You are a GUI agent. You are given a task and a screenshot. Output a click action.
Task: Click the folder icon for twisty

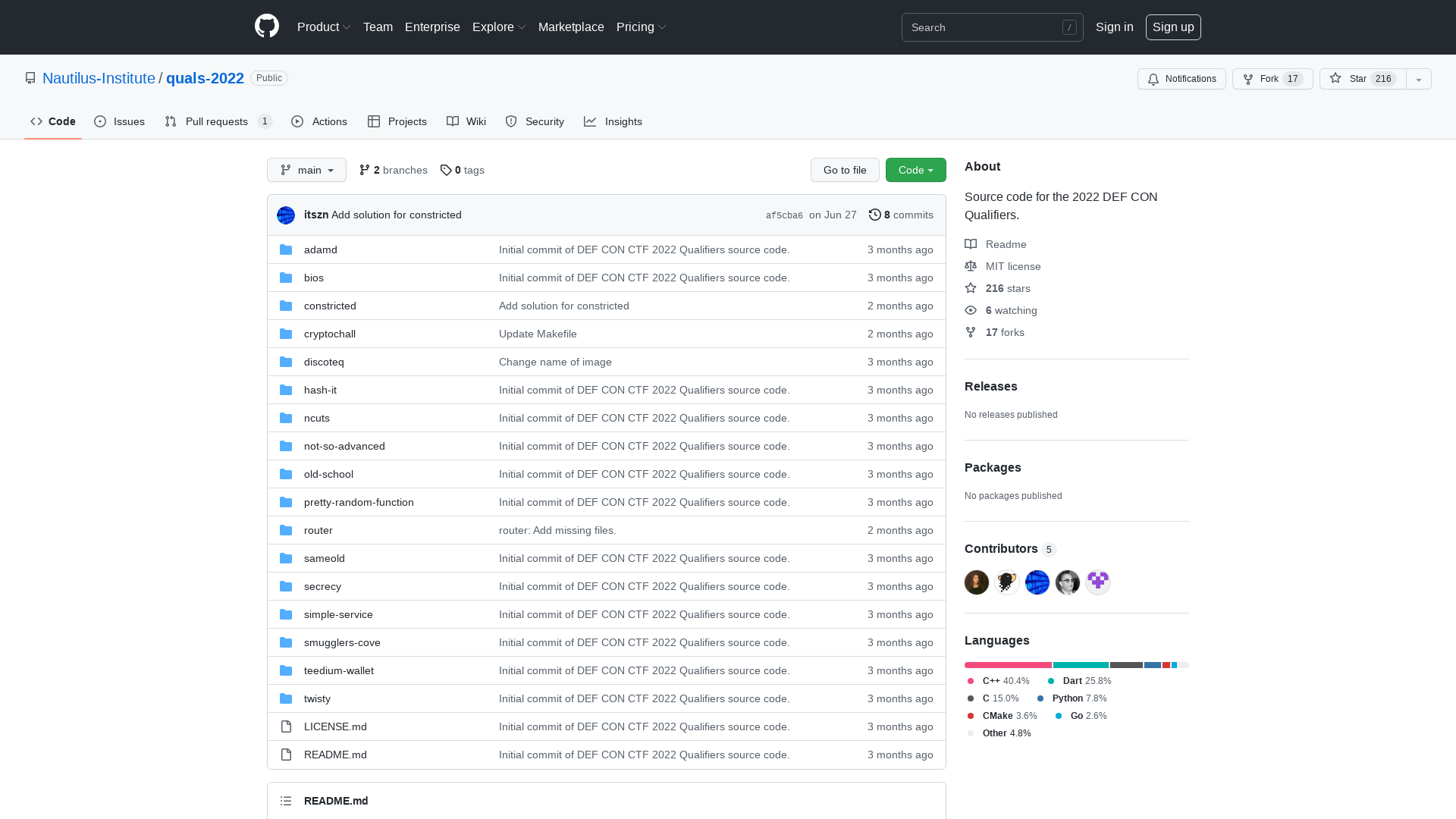click(x=286, y=698)
